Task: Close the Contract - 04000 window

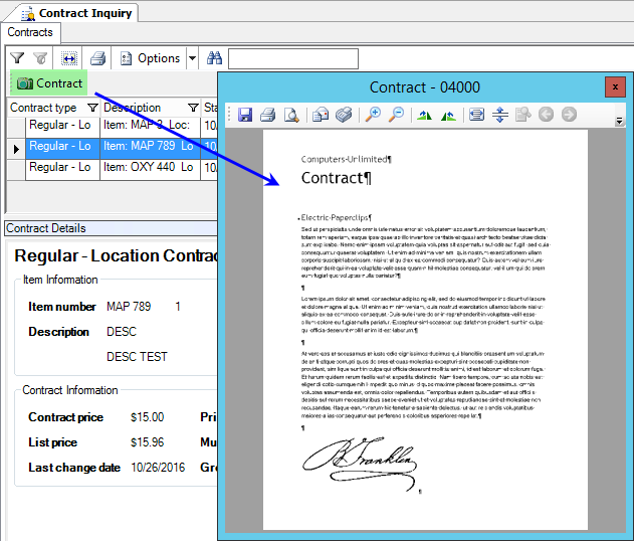Action: tap(615, 87)
